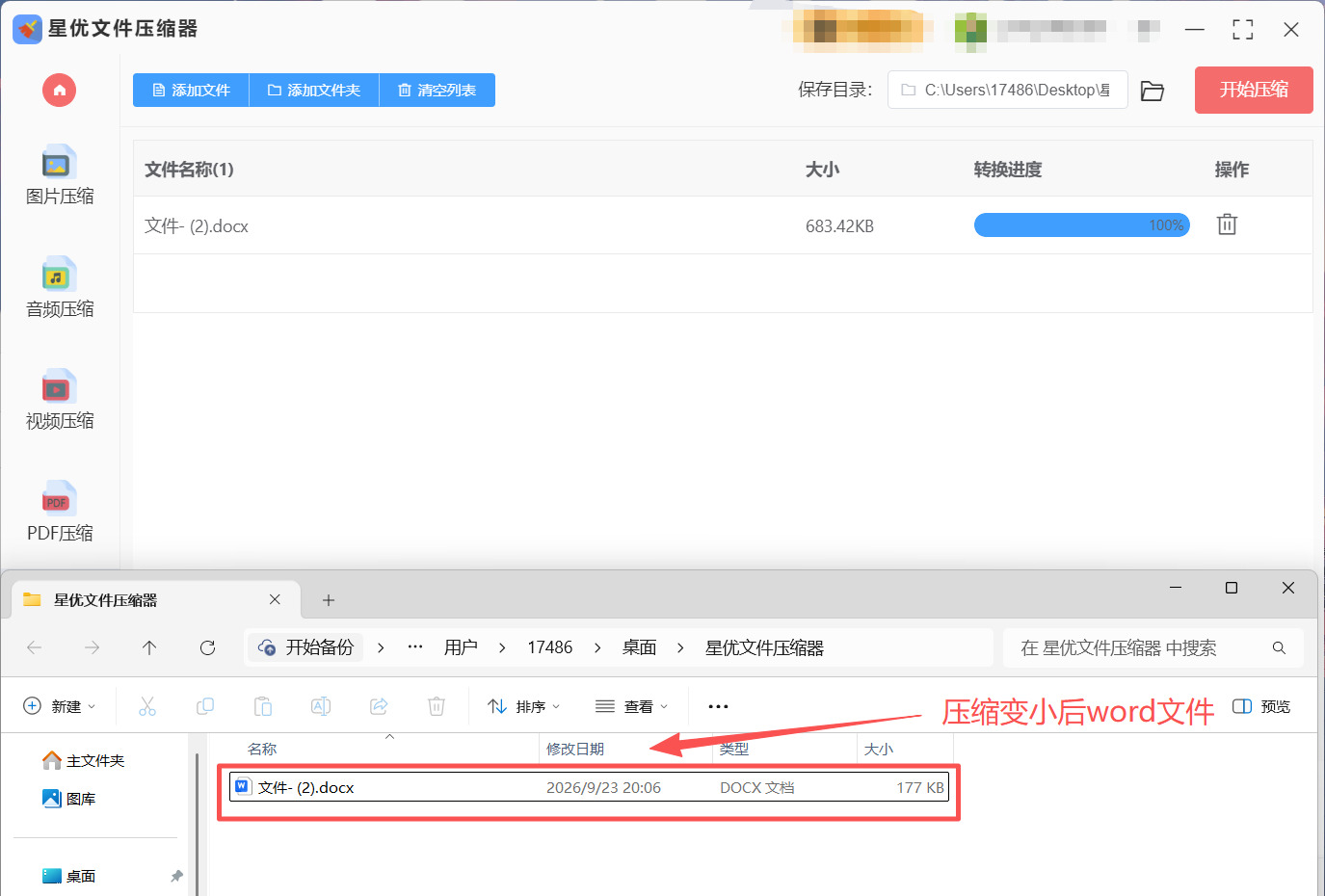Screen dimensions: 1325x896
Task: Select 文件- (2).docx in Explorer list
Action: coord(590,787)
